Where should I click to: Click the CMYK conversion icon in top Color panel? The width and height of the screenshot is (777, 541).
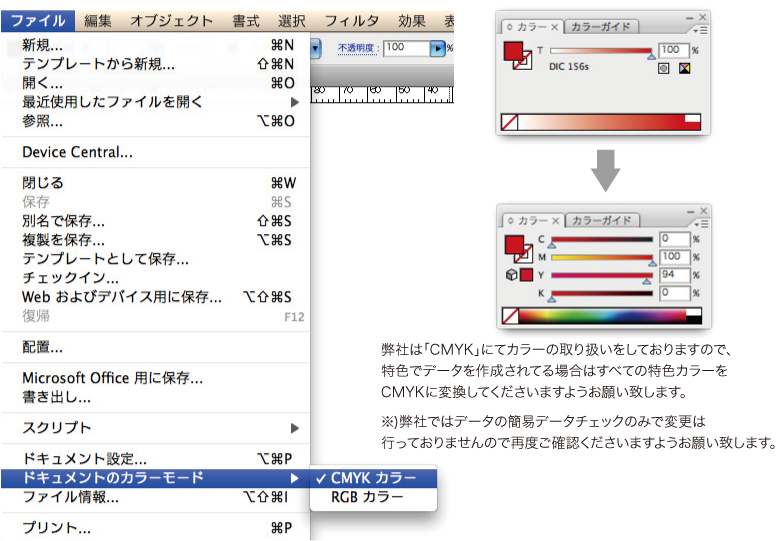pos(683,69)
